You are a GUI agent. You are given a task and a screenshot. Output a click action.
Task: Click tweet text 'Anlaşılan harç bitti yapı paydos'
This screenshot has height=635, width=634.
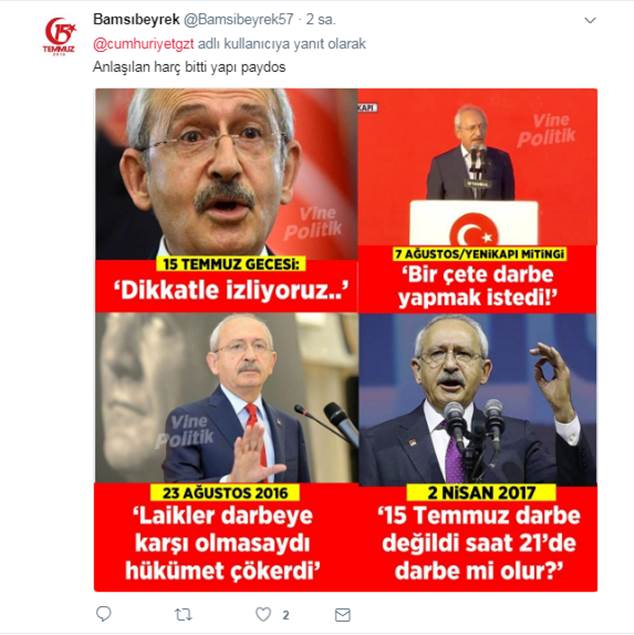(189, 67)
